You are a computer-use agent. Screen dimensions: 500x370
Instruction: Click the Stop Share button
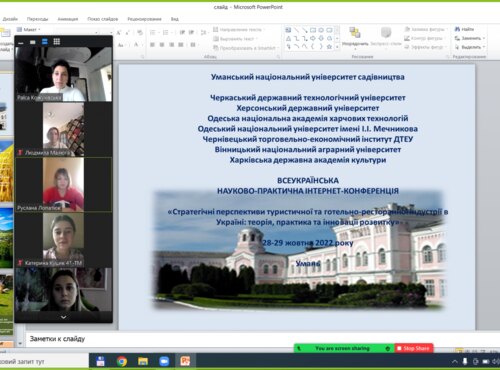[x=413, y=348]
